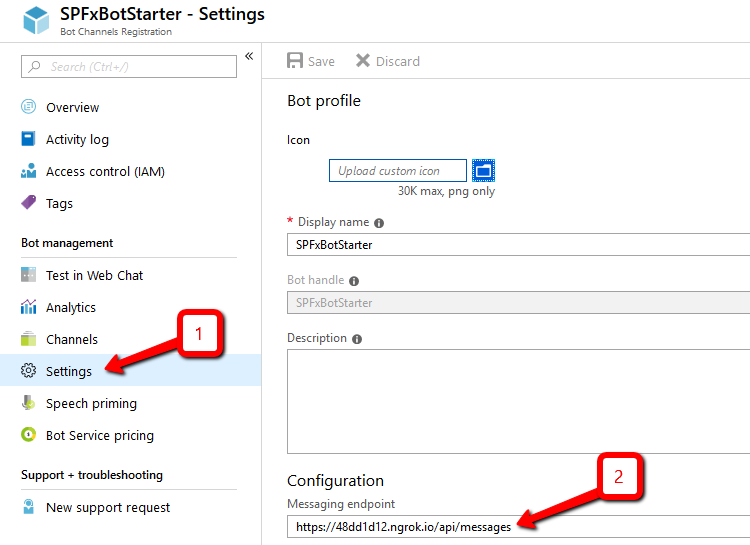Click the Save button
The height and width of the screenshot is (545, 750).
pos(311,61)
